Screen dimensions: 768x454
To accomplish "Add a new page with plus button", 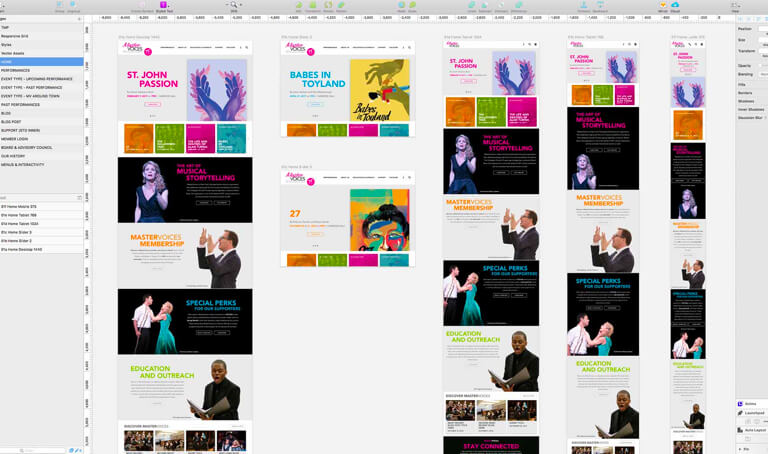I will tap(79, 19).
